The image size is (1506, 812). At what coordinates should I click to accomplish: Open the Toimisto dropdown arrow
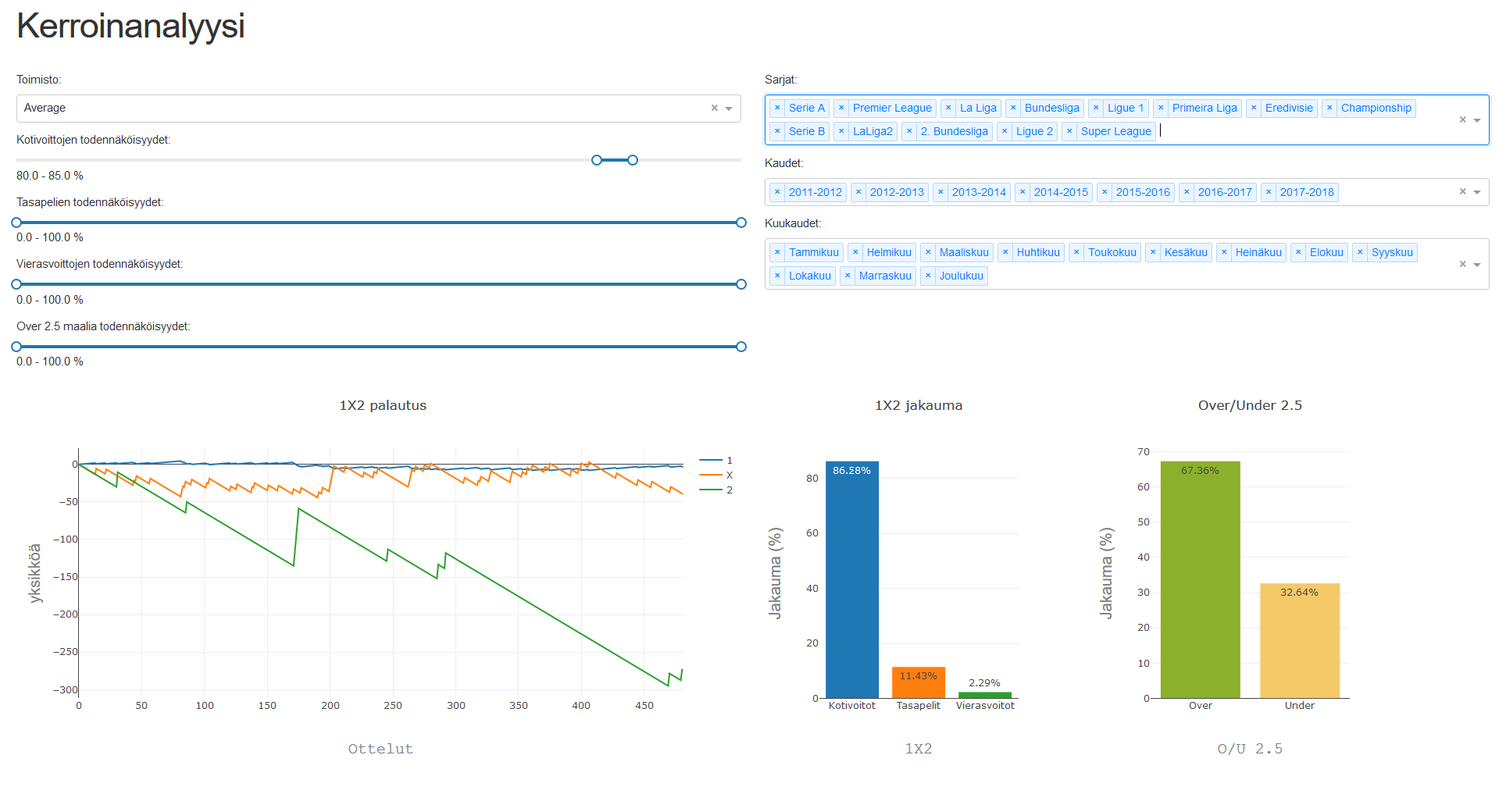tap(729, 109)
